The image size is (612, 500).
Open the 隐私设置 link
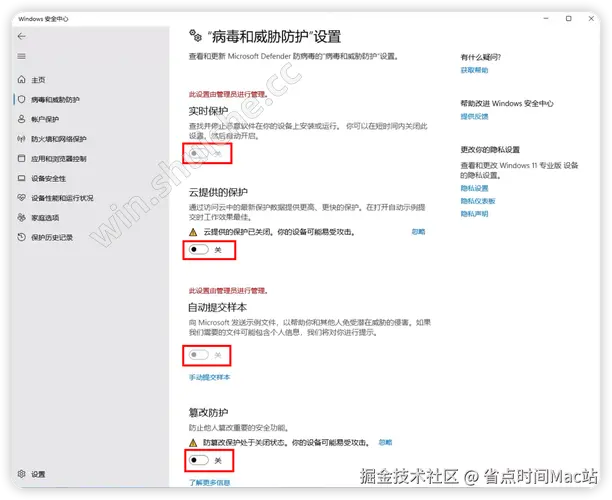pyautogui.click(x=474, y=188)
